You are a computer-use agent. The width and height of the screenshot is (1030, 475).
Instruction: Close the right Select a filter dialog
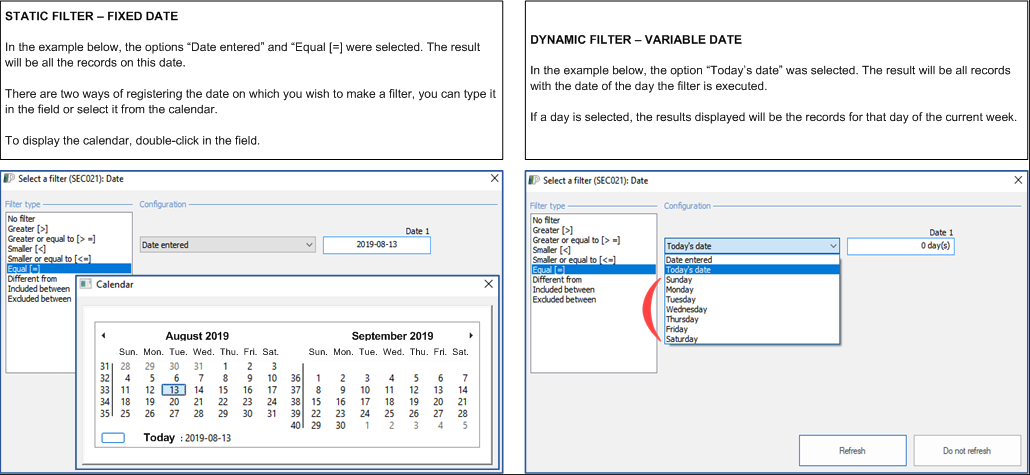(x=1014, y=180)
